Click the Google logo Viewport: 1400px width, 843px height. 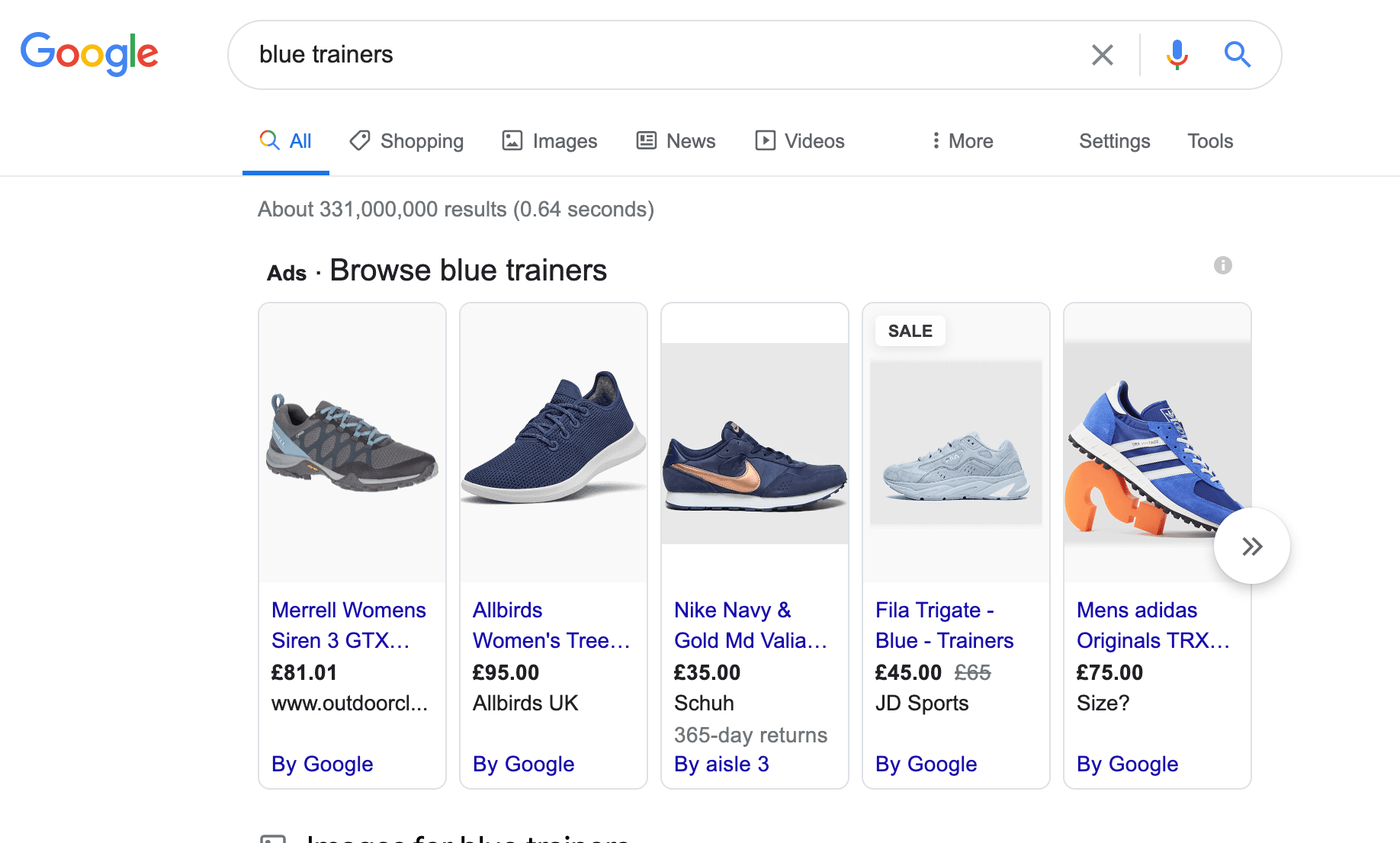tap(89, 54)
